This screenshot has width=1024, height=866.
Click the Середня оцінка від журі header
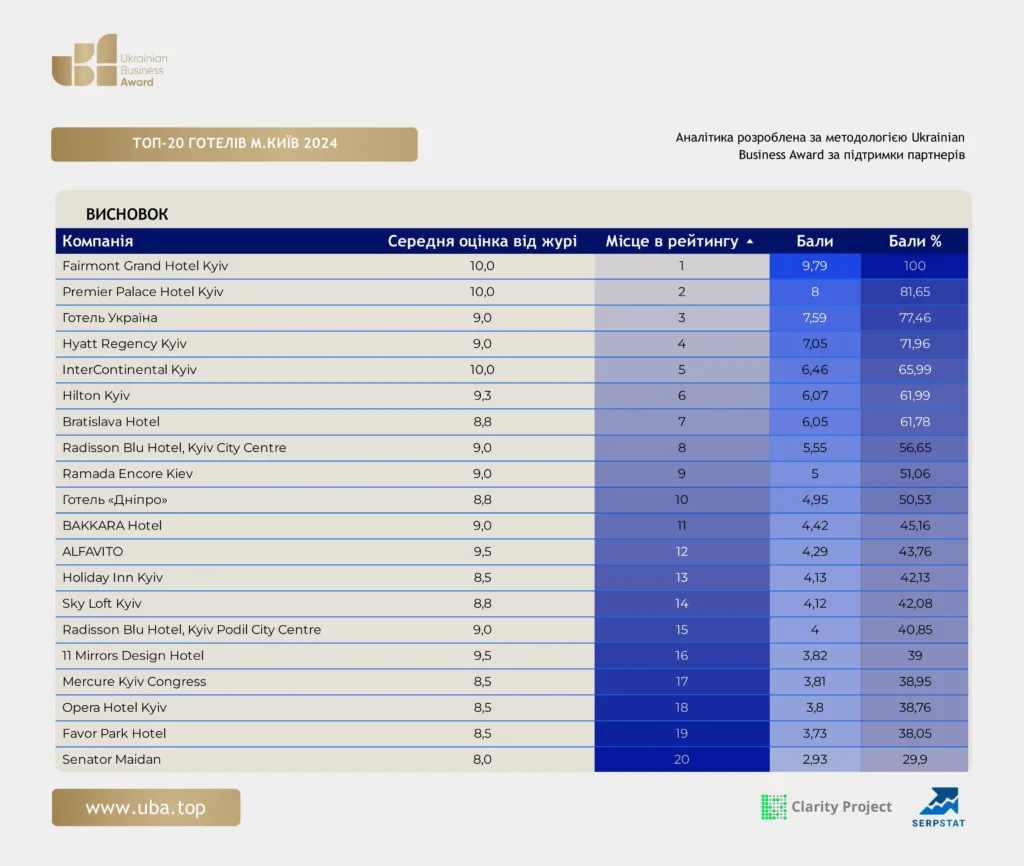(x=482, y=241)
